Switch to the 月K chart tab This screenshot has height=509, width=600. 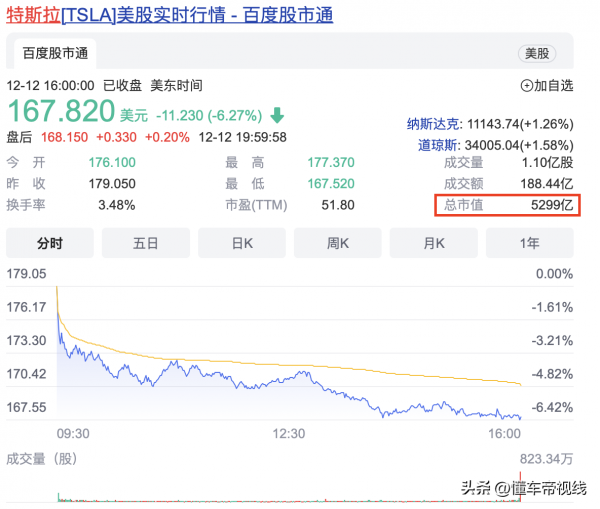pyautogui.click(x=434, y=243)
